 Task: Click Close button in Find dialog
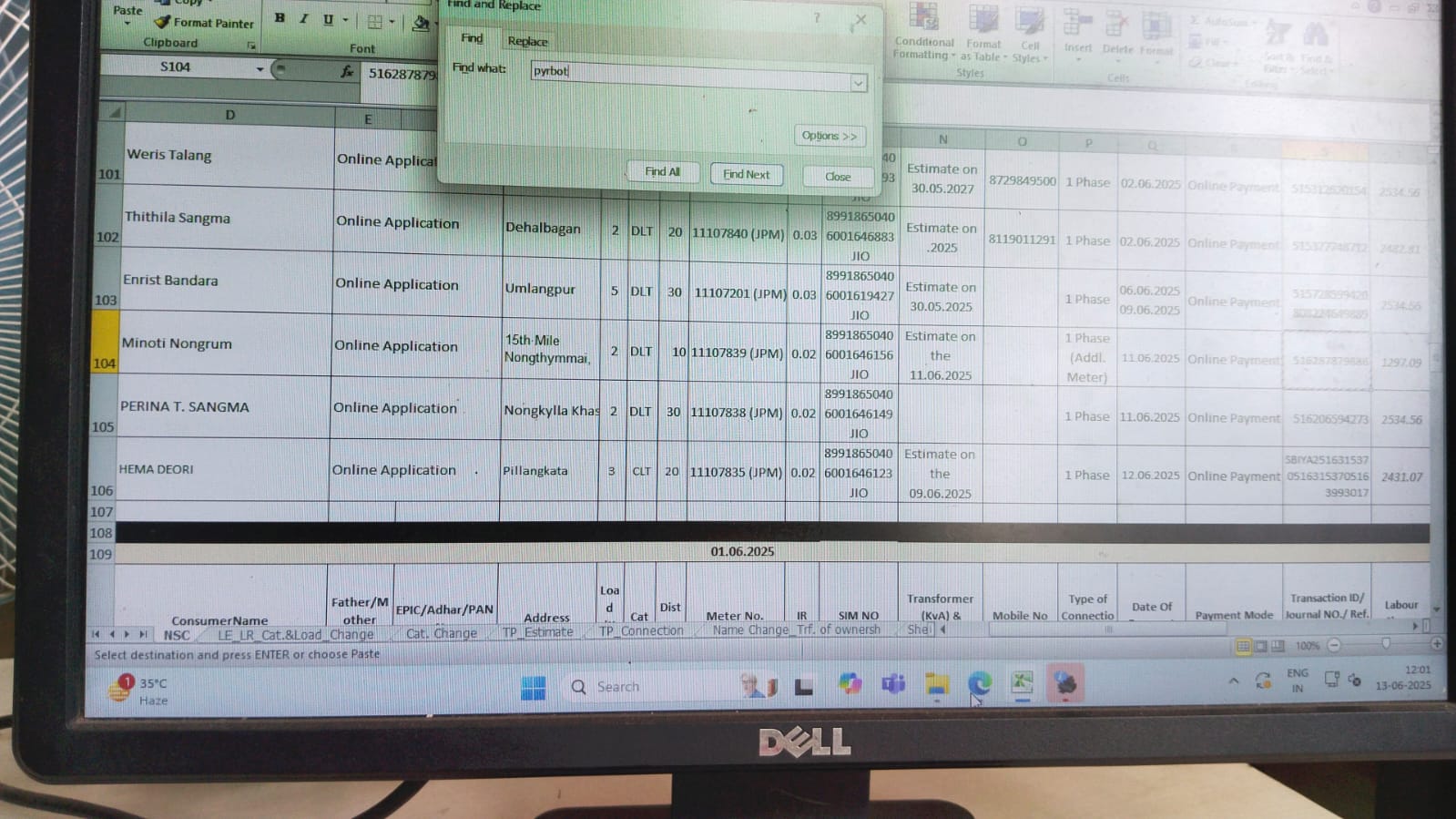pos(838,177)
